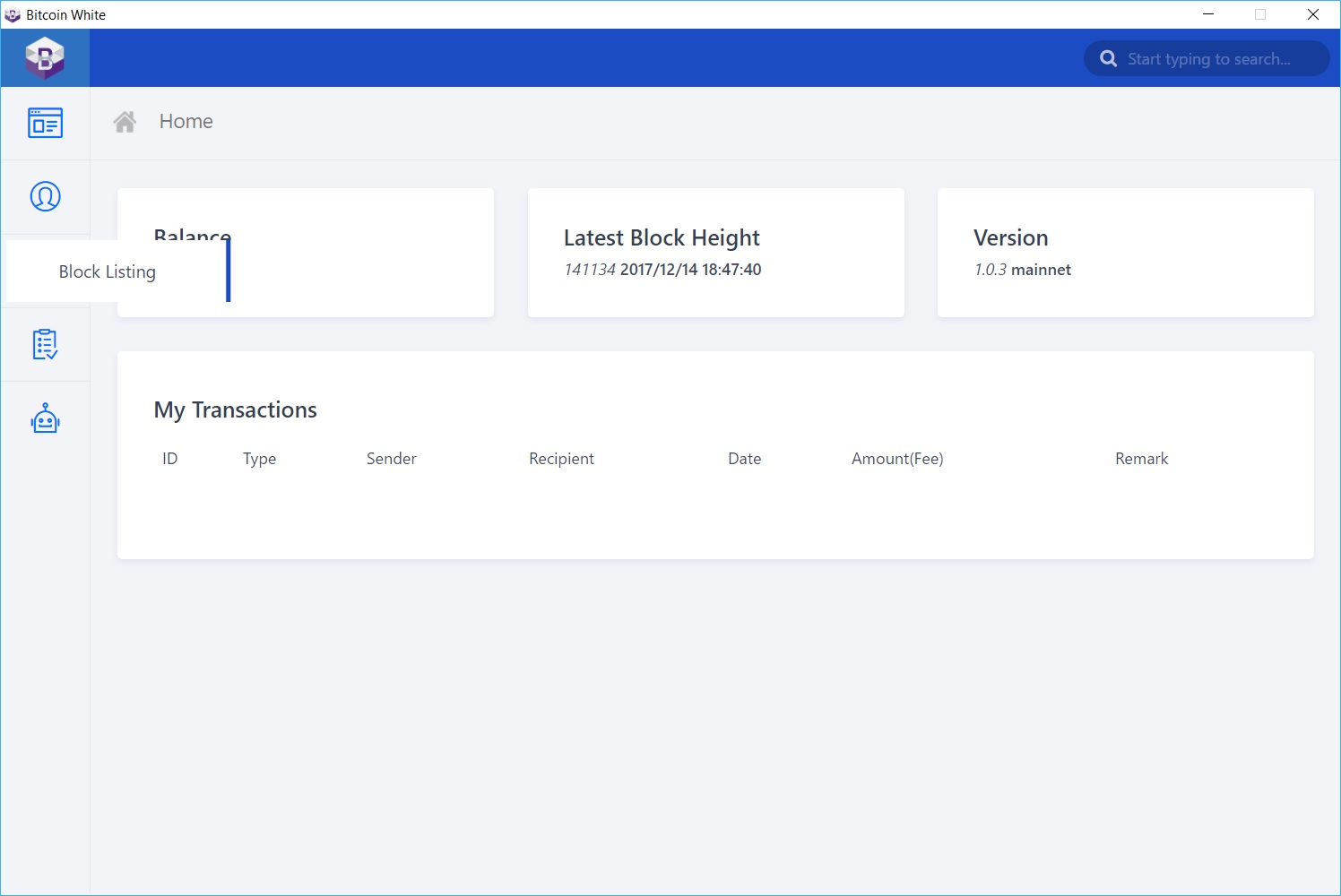1341x896 pixels.
Task: Open the account profile sidebar icon
Action: 45,196
